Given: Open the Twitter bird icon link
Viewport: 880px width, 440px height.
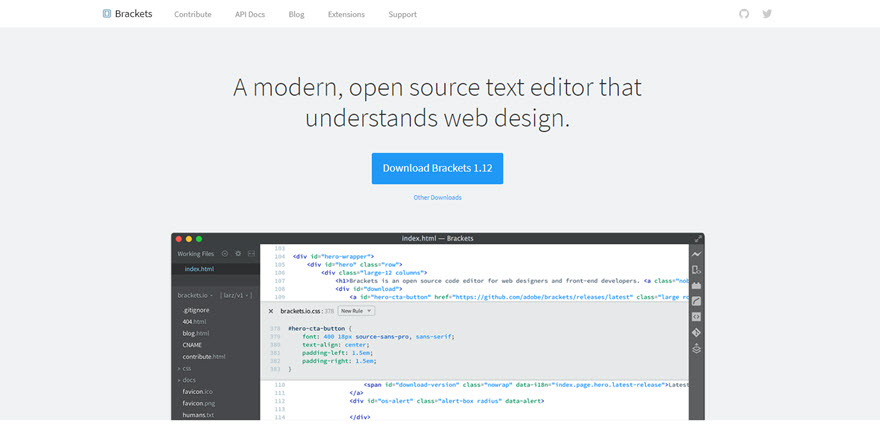Looking at the screenshot, I should 767,14.
